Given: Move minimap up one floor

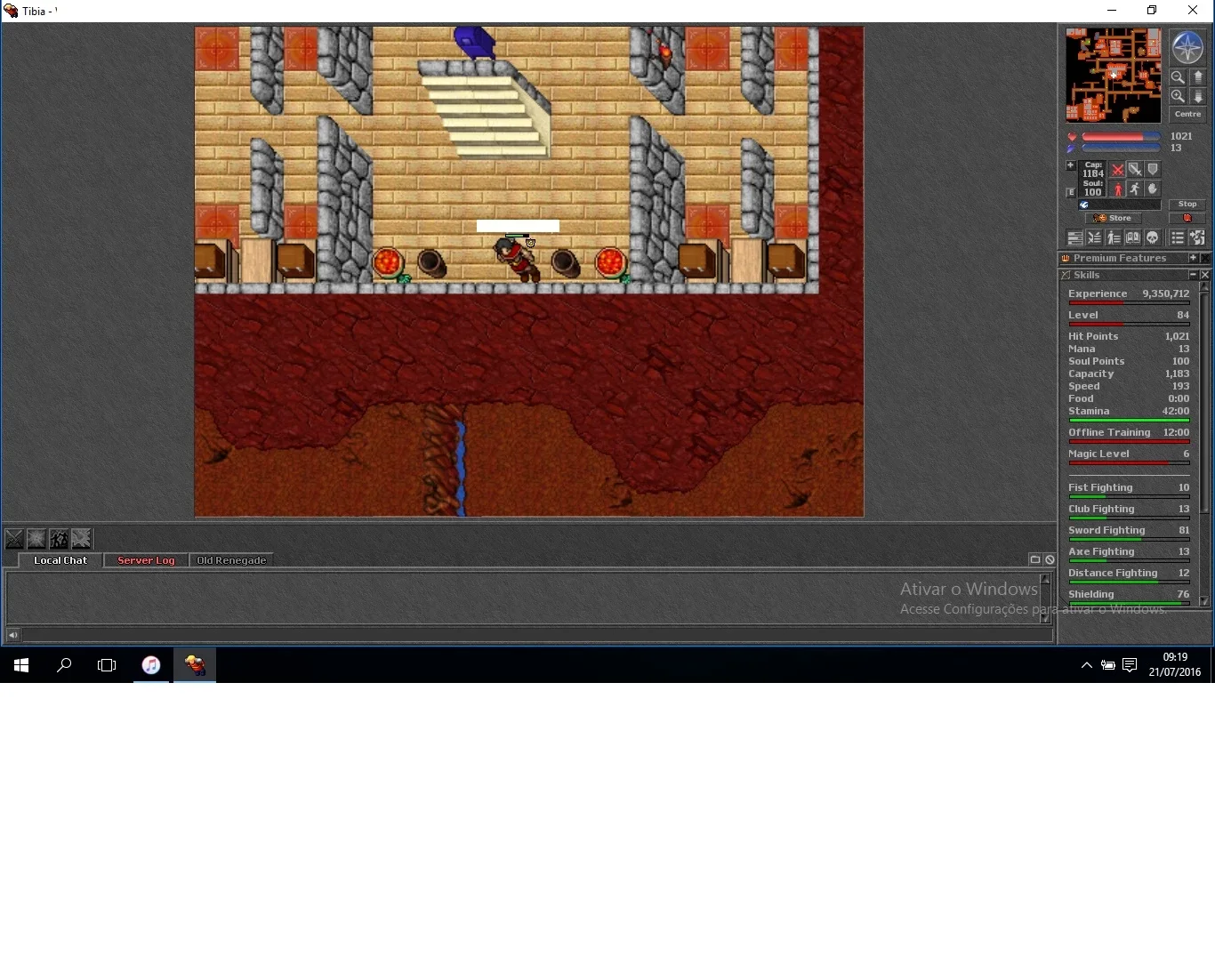Looking at the screenshot, I should click(1198, 77).
